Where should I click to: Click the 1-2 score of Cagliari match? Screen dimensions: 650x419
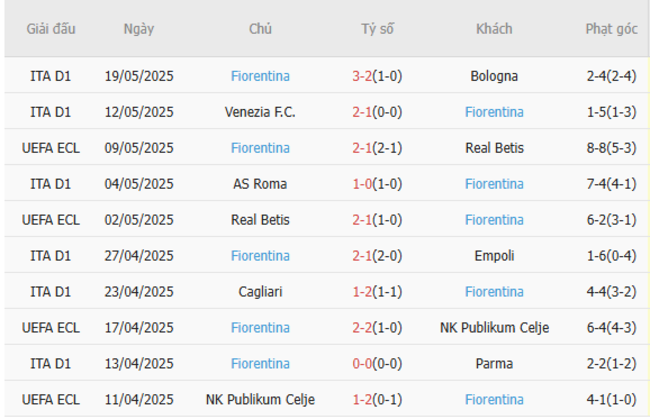coord(363,292)
